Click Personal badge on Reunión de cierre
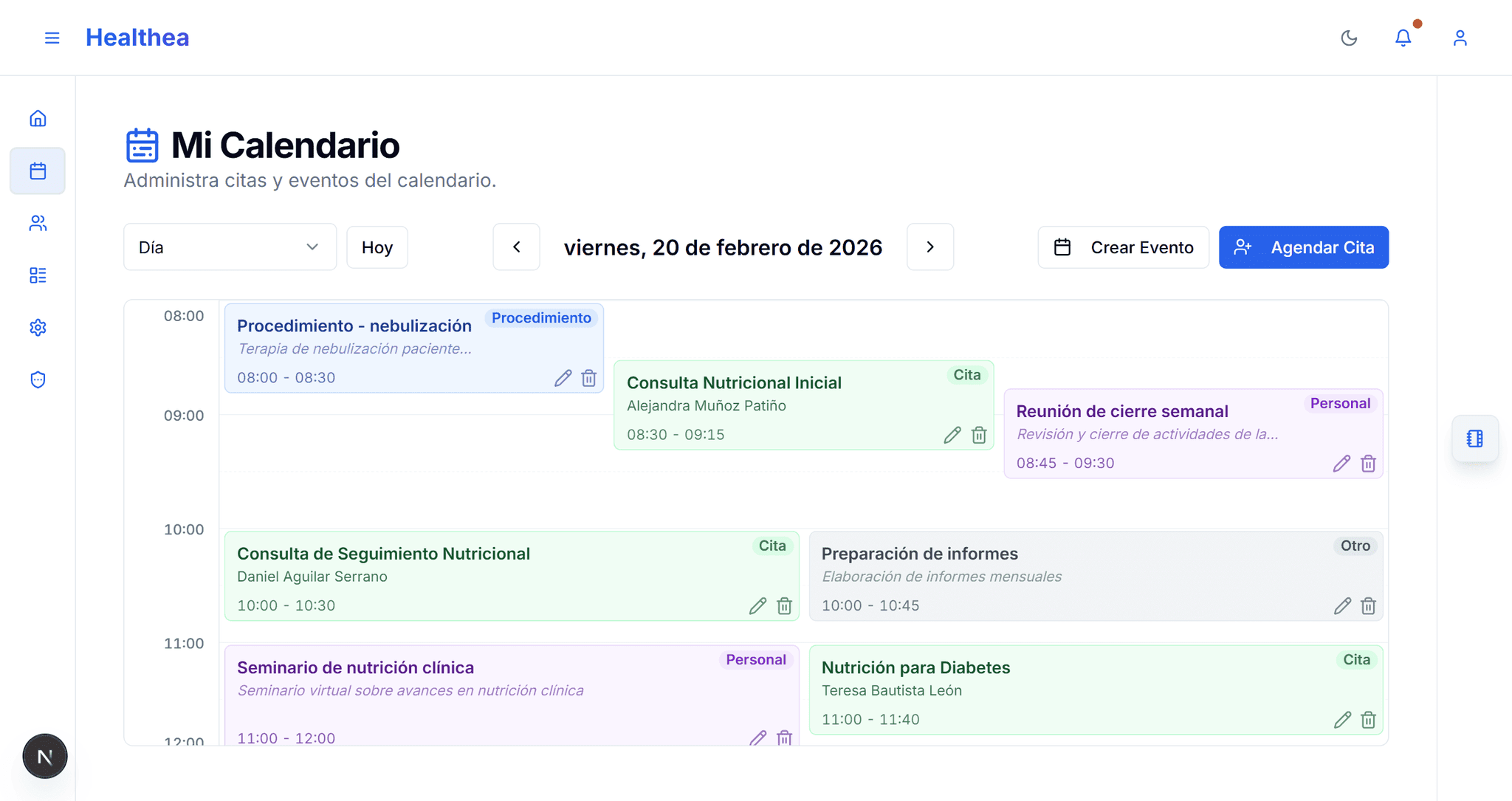 coord(1340,404)
